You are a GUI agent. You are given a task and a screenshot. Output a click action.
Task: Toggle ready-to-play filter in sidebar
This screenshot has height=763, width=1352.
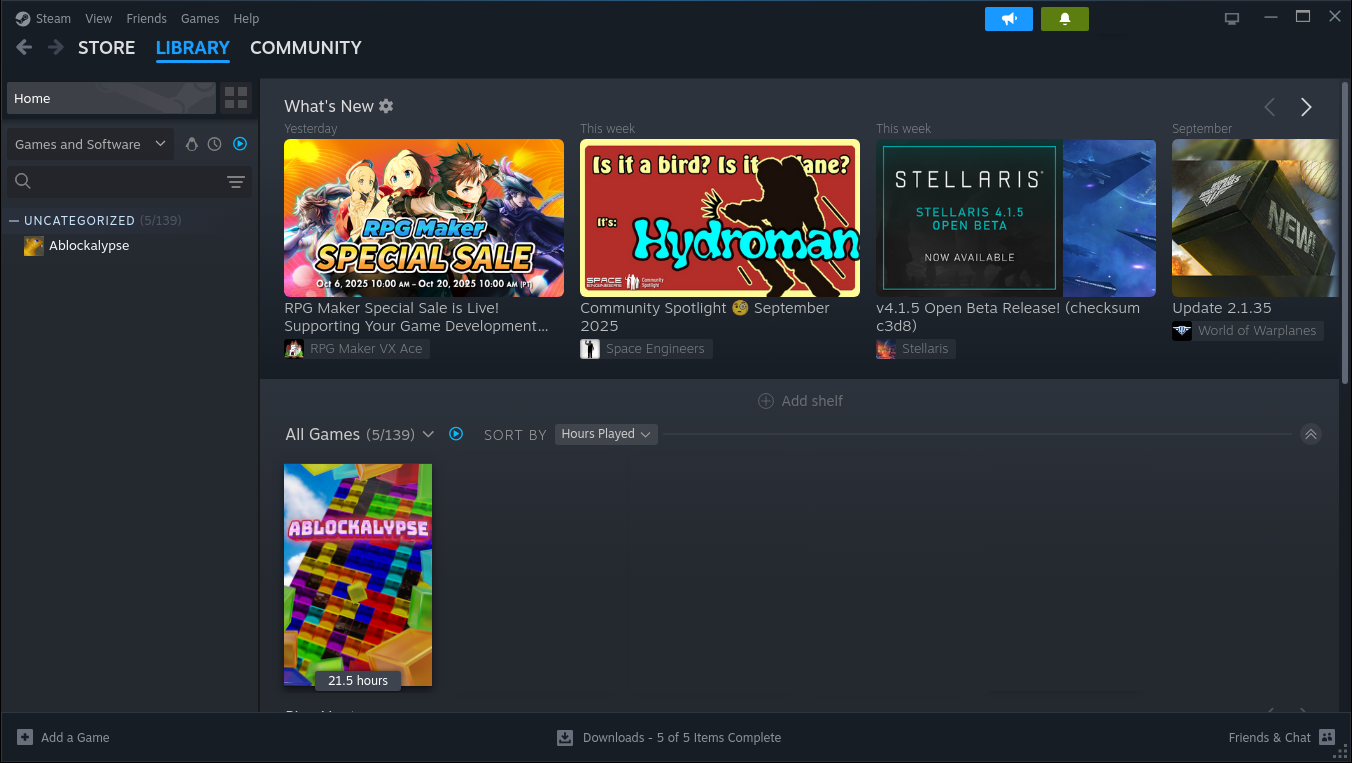click(x=240, y=144)
